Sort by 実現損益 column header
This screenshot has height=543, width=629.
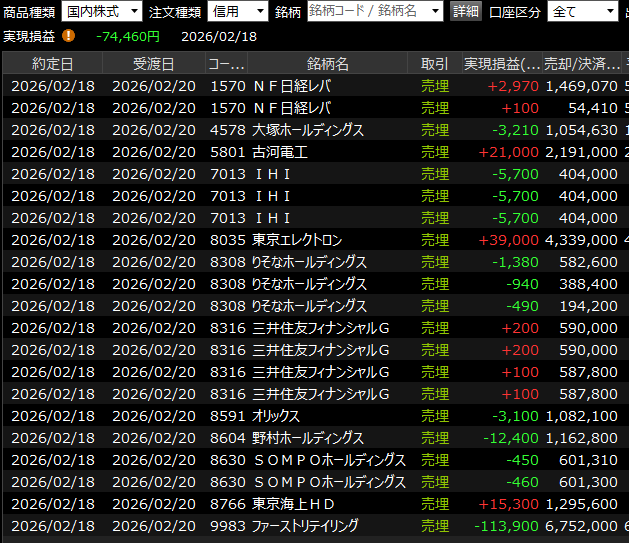pyautogui.click(x=501, y=64)
